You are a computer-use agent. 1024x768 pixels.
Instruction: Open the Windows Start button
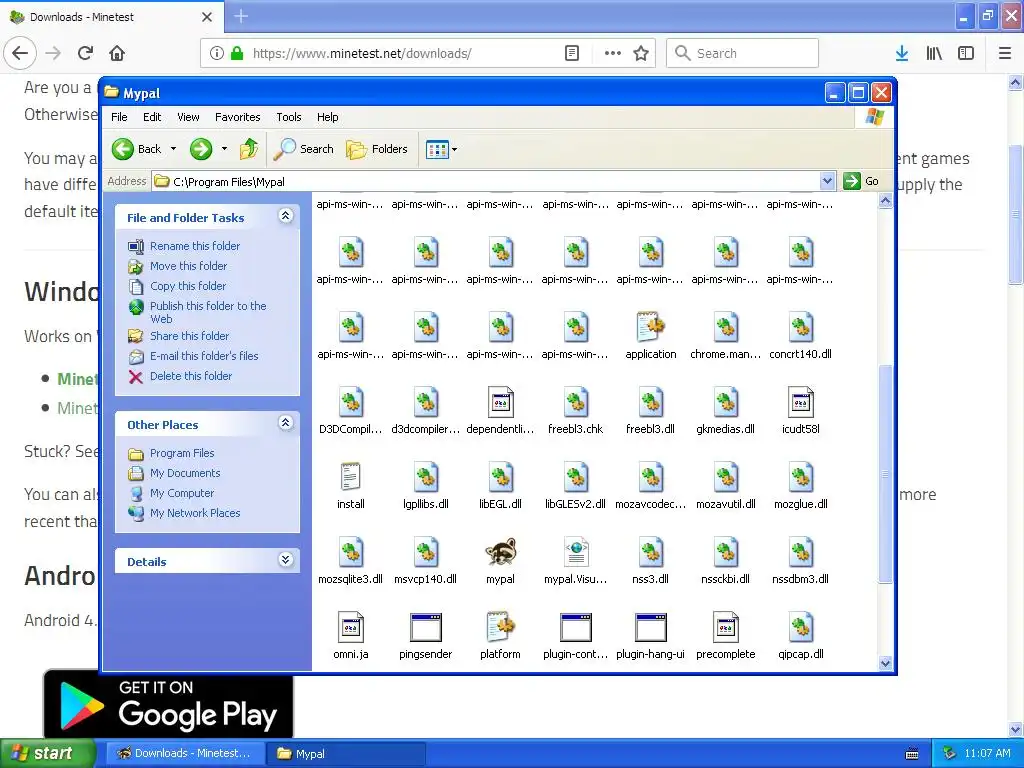click(x=48, y=753)
